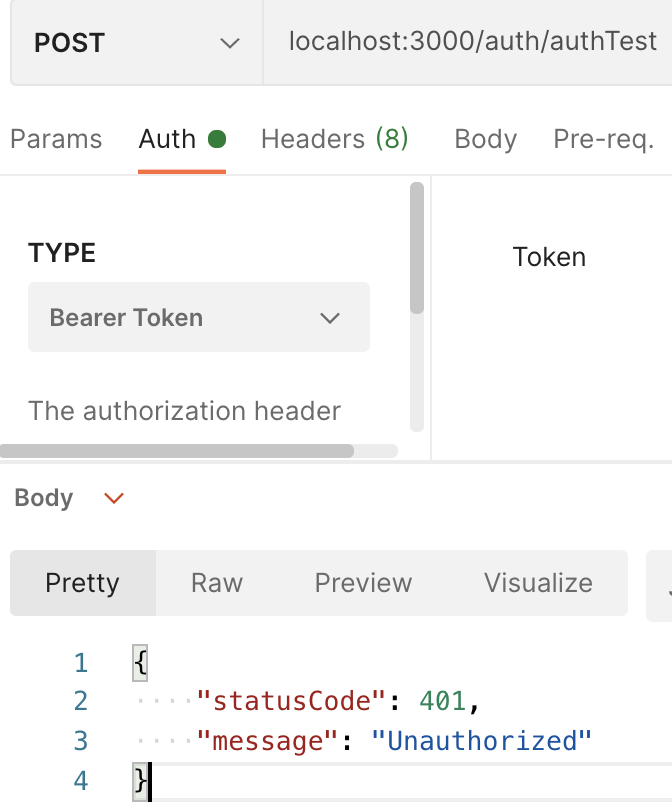Select the Visualize response view
Screen dimensions: 672x808
pos(538,583)
